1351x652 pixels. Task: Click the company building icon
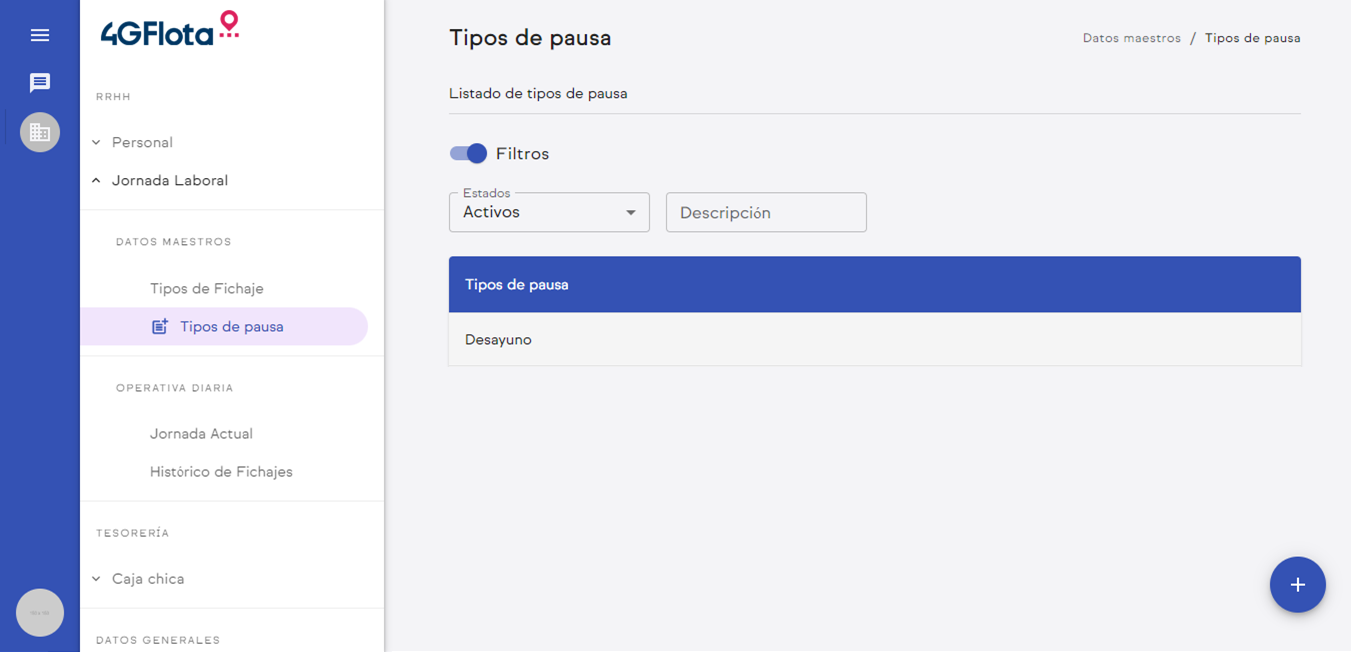point(40,132)
